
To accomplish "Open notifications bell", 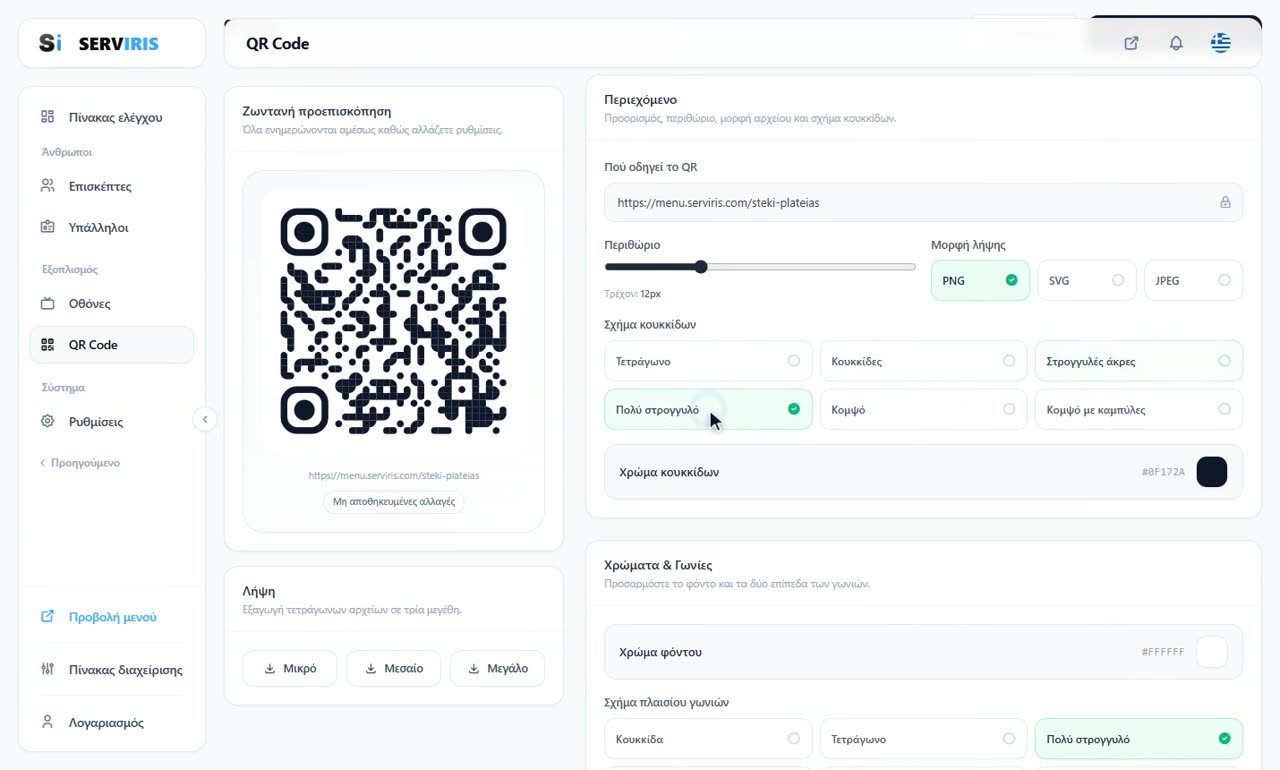I will click(1176, 43).
